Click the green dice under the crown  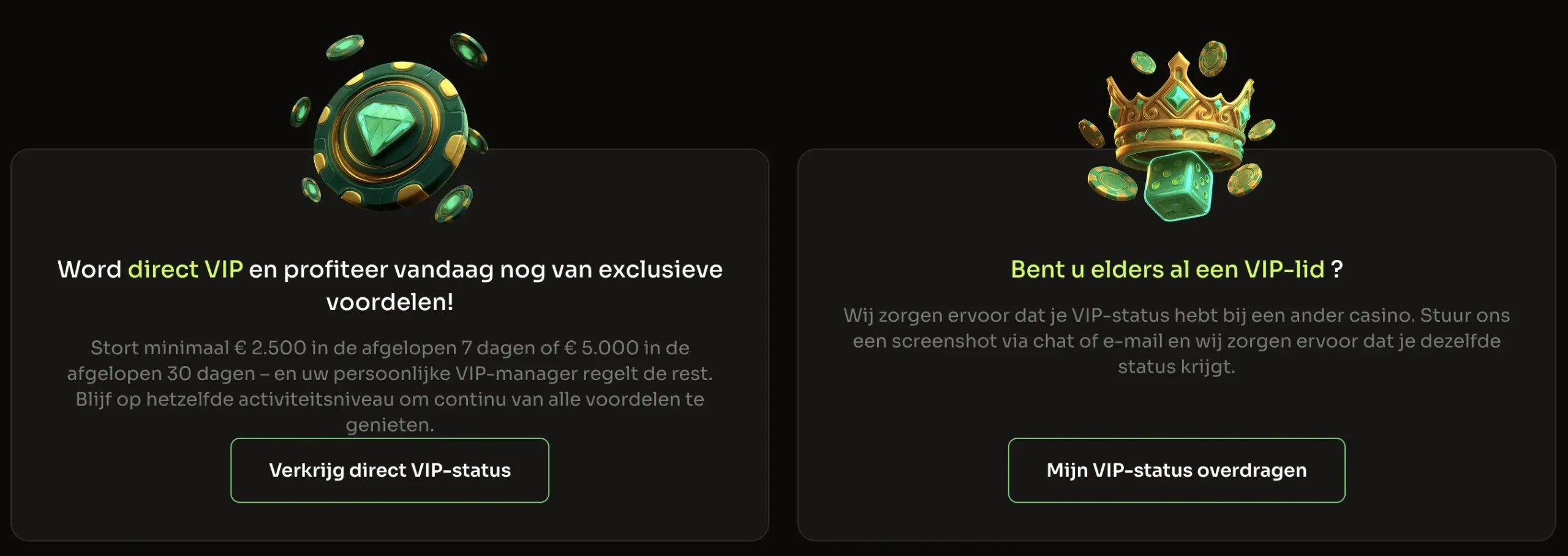pyautogui.click(x=1178, y=185)
